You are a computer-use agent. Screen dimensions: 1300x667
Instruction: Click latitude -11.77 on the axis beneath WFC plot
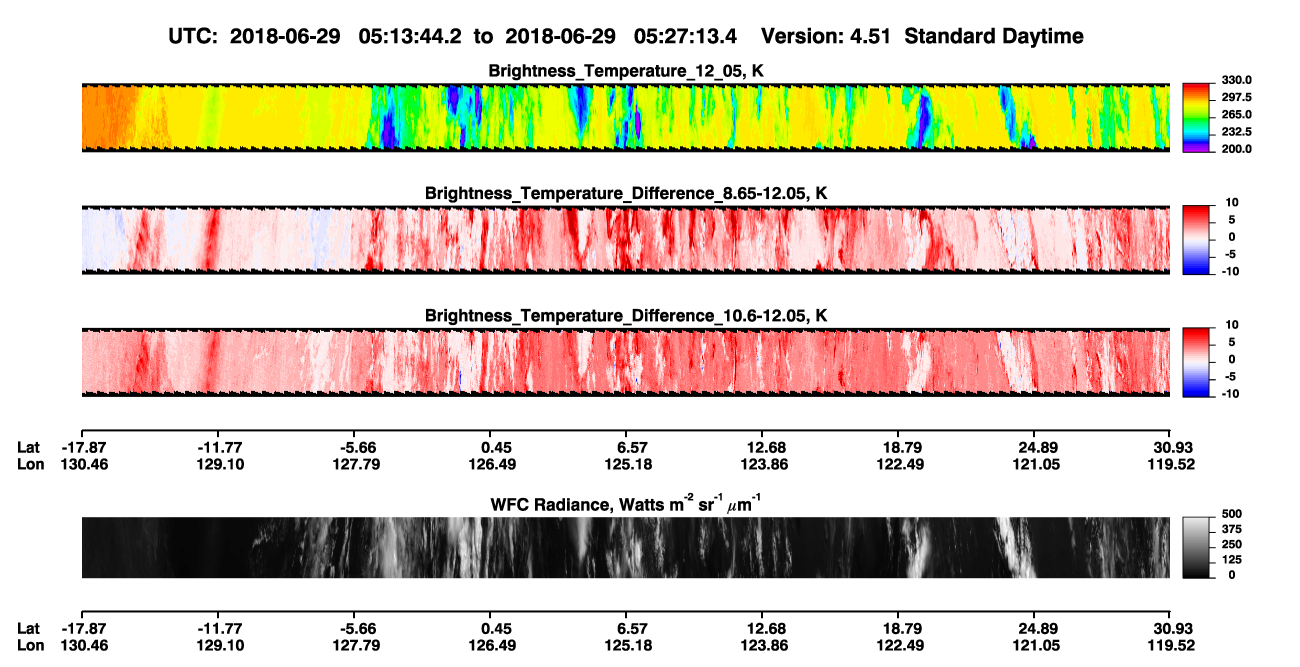[x=220, y=629]
